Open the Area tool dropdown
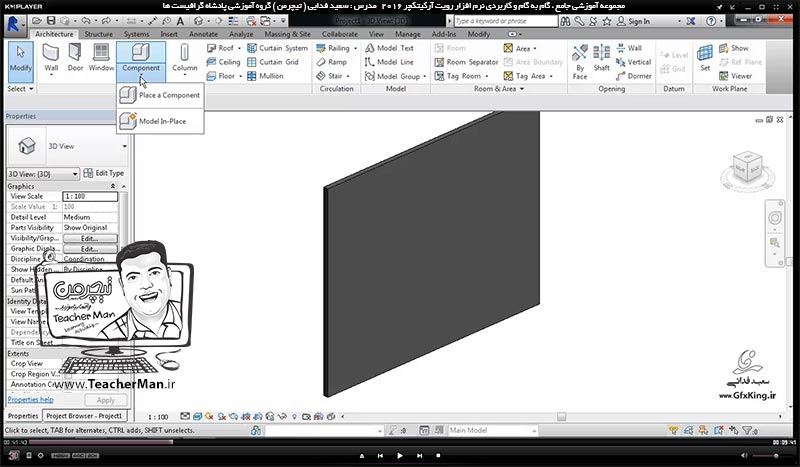The image size is (800, 467). coord(535,48)
